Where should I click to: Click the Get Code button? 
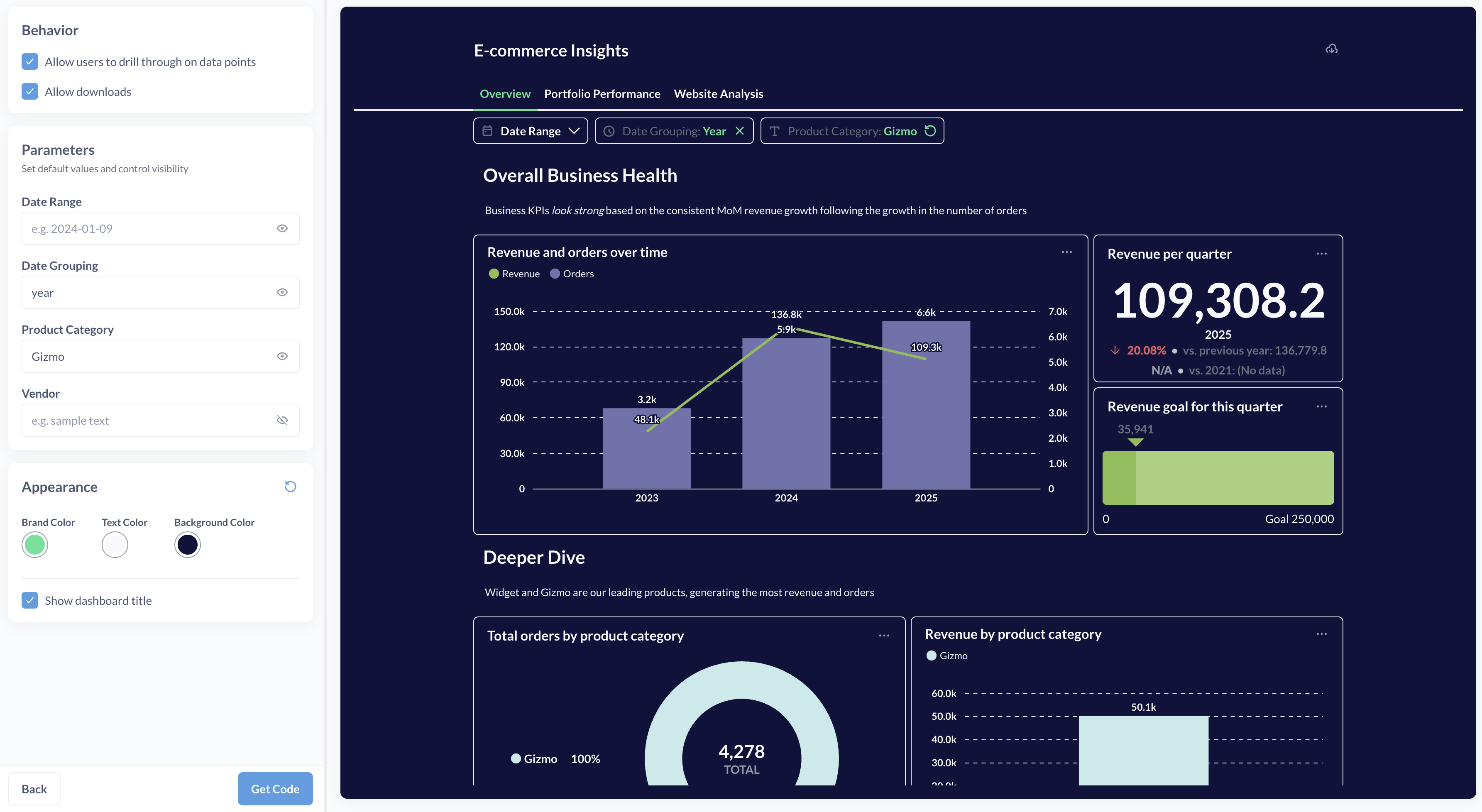275,788
